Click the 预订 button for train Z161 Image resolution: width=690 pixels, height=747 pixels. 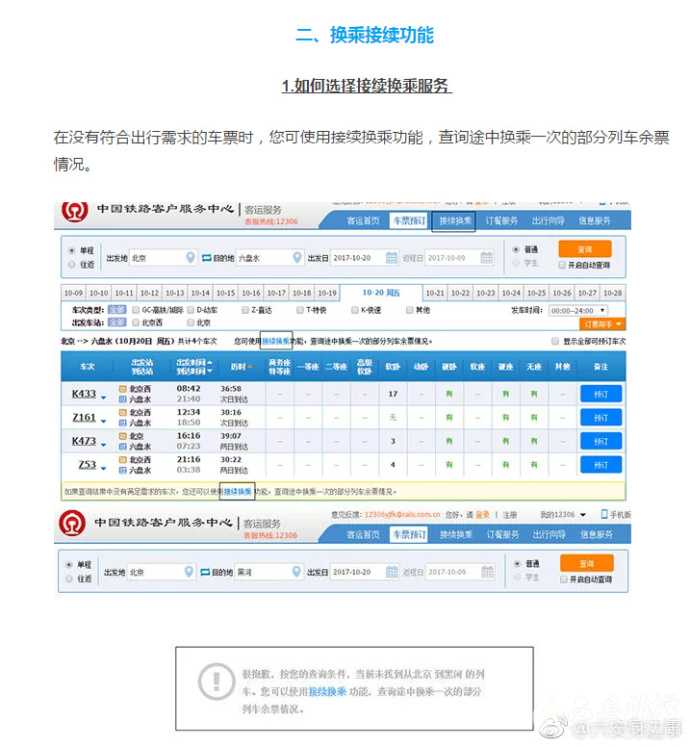[x=600, y=417]
